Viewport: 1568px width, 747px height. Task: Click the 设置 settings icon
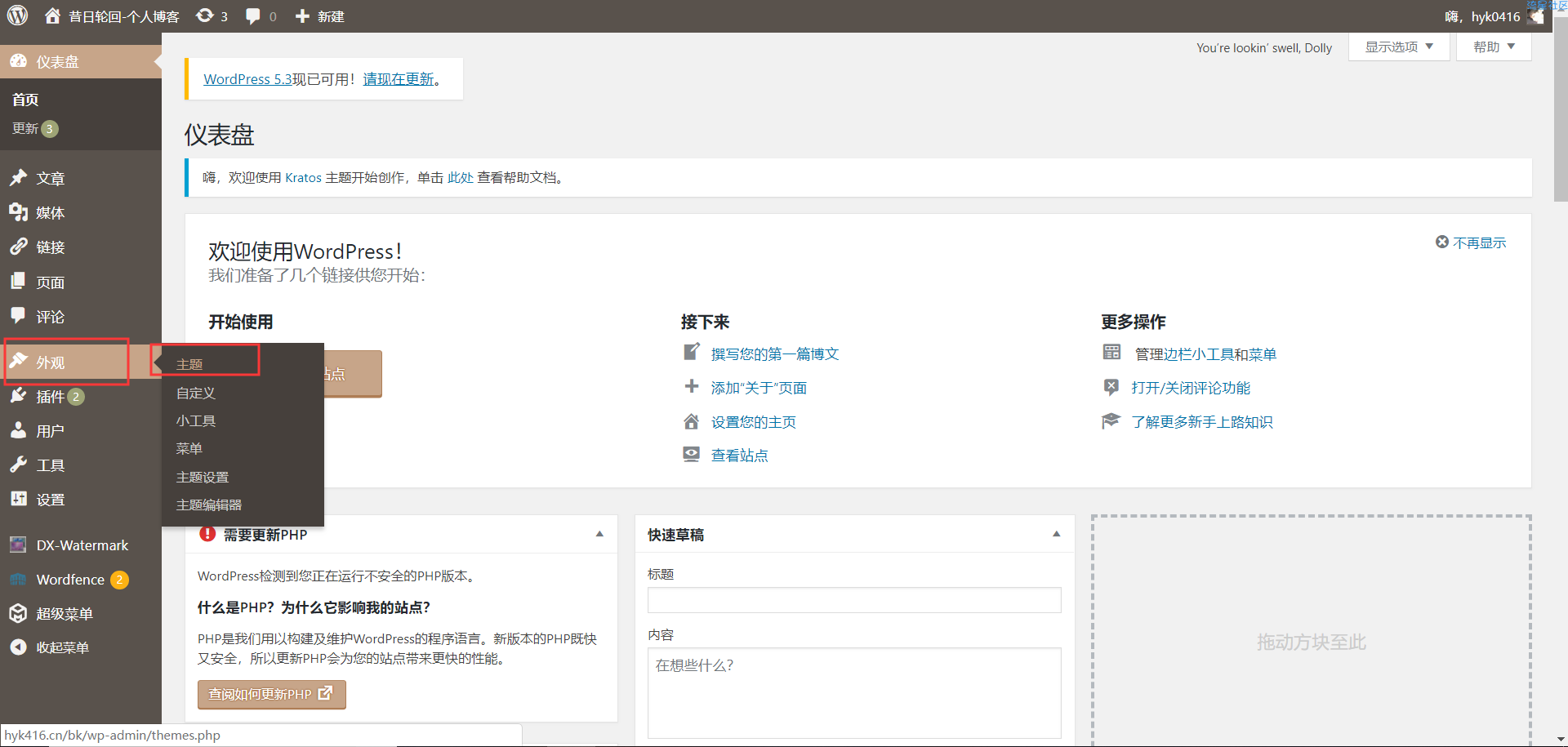pos(18,499)
